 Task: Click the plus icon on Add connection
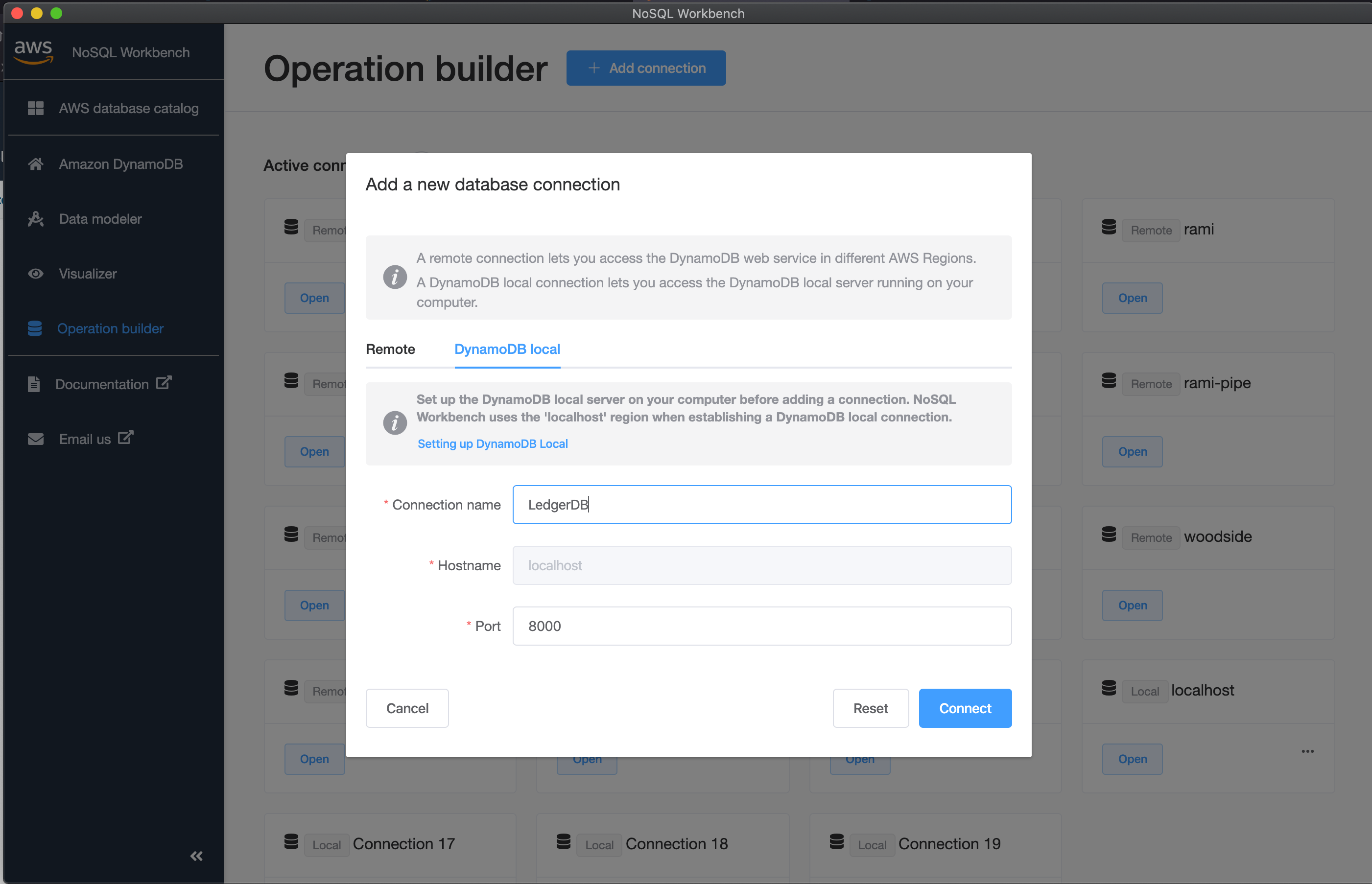(594, 68)
